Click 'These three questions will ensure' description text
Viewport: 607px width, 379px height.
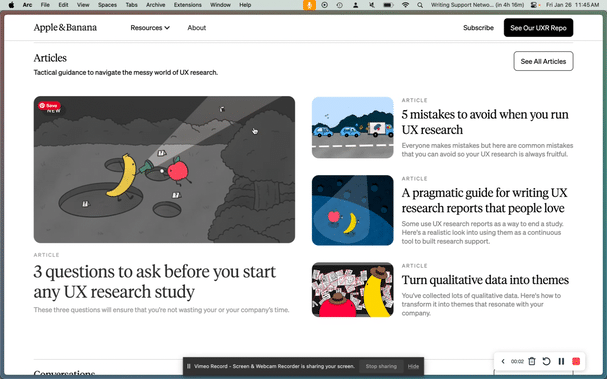[x=161, y=310]
